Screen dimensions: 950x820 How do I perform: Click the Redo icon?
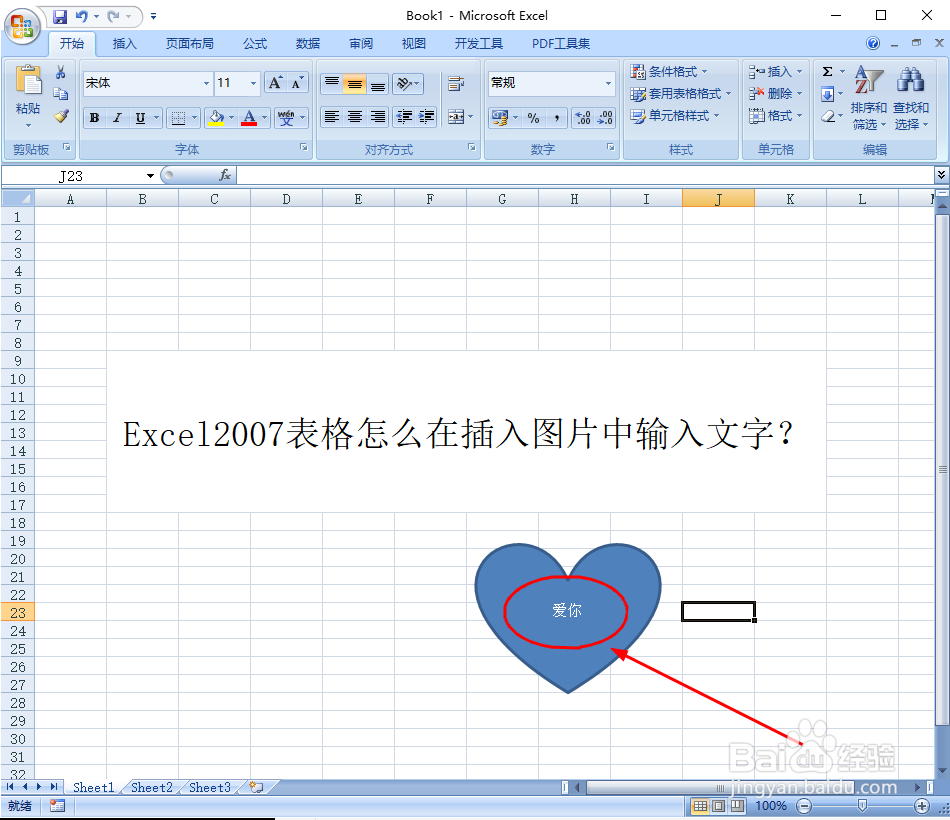pos(113,16)
